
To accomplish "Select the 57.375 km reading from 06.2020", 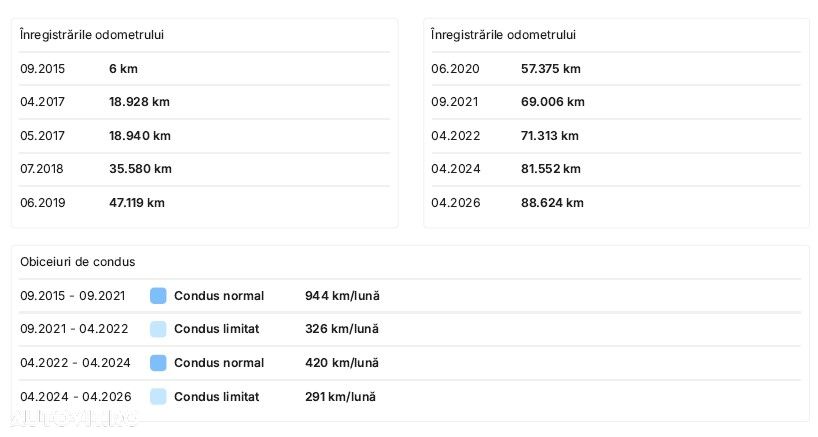I will tap(550, 69).
